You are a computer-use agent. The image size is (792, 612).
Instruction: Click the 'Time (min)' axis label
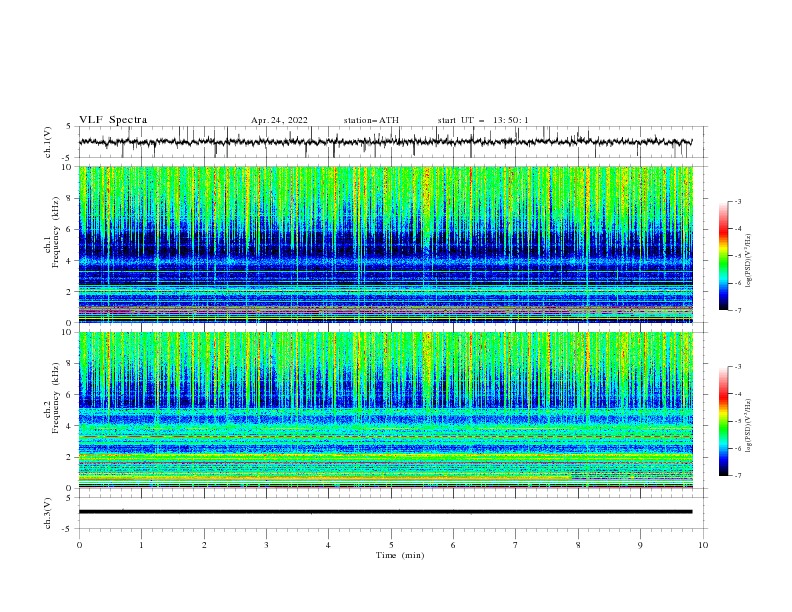coord(400,555)
